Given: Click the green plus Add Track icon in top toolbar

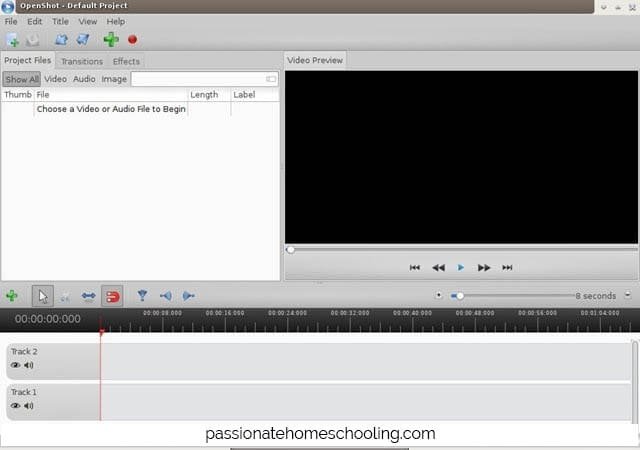Looking at the screenshot, I should click(x=111, y=40).
